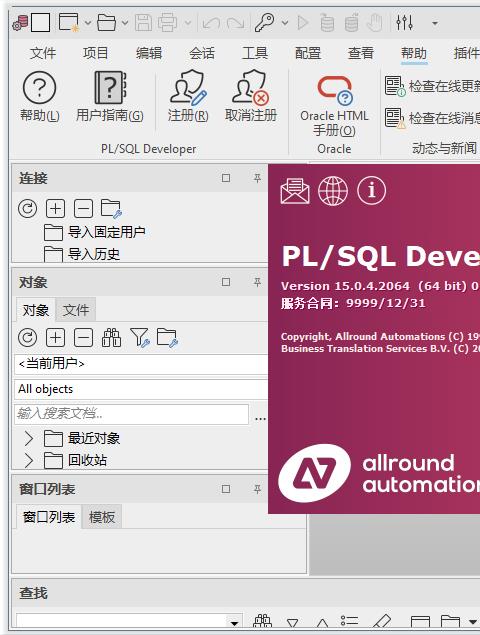
Task: Click the highlighter marker icon in Find bar
Action: click(x=381, y=621)
